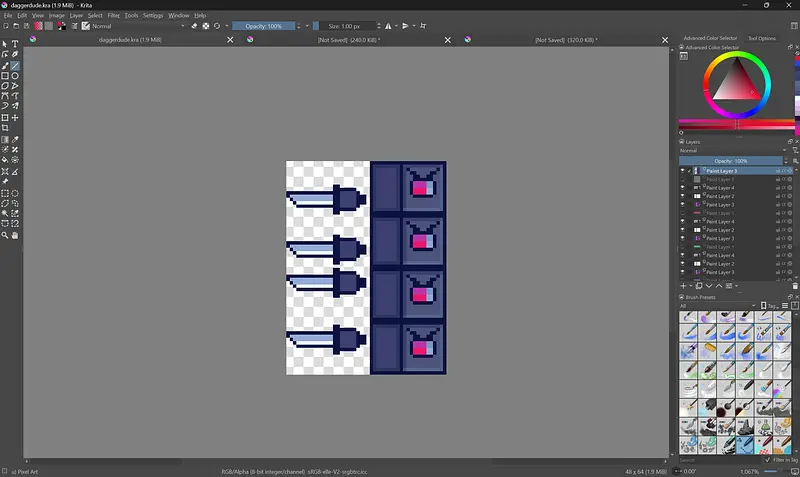
Task: Select the Zoom tool magnifier
Action: coord(5,235)
